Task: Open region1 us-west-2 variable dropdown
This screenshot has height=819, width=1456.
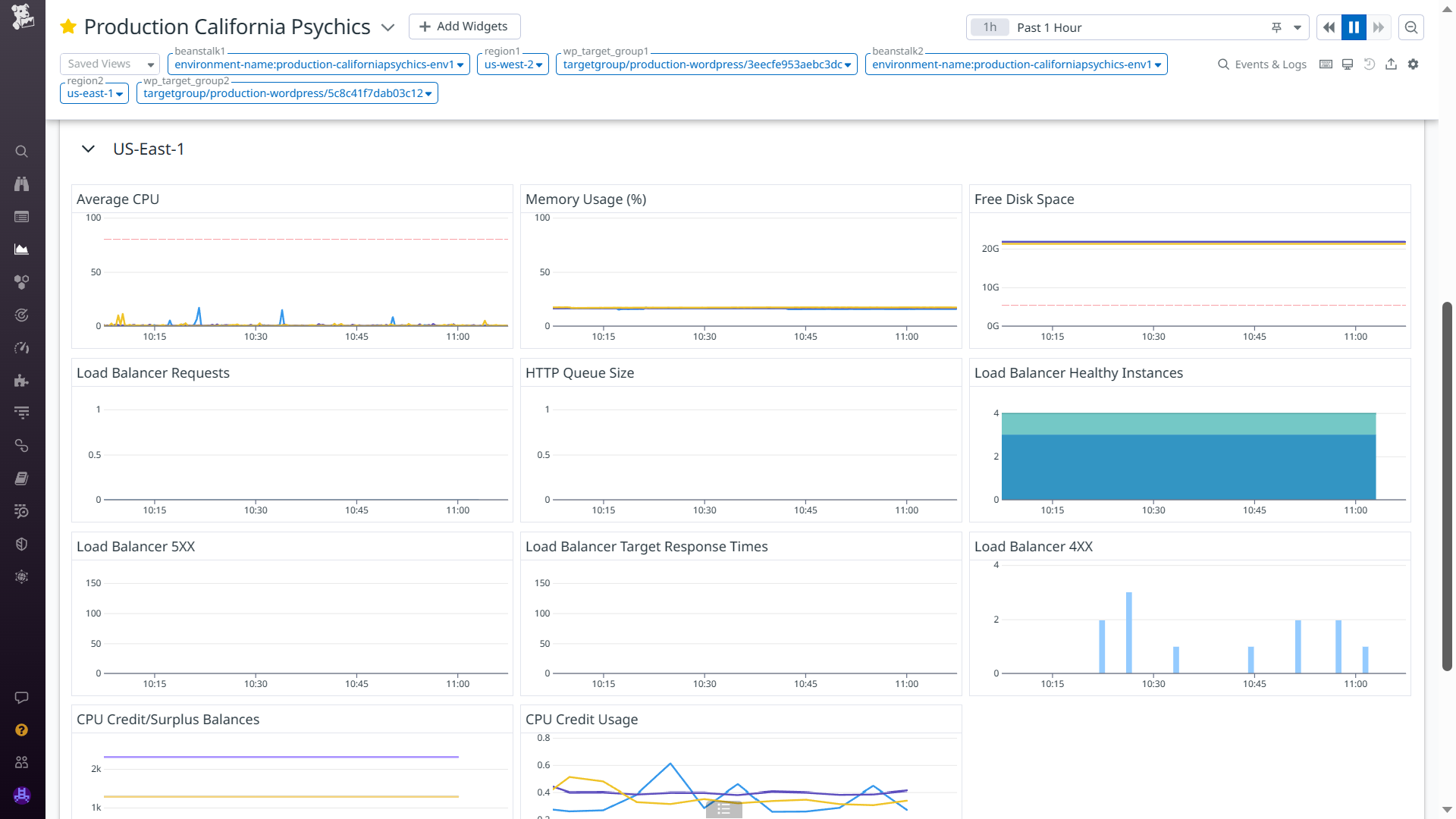Action: click(x=513, y=64)
